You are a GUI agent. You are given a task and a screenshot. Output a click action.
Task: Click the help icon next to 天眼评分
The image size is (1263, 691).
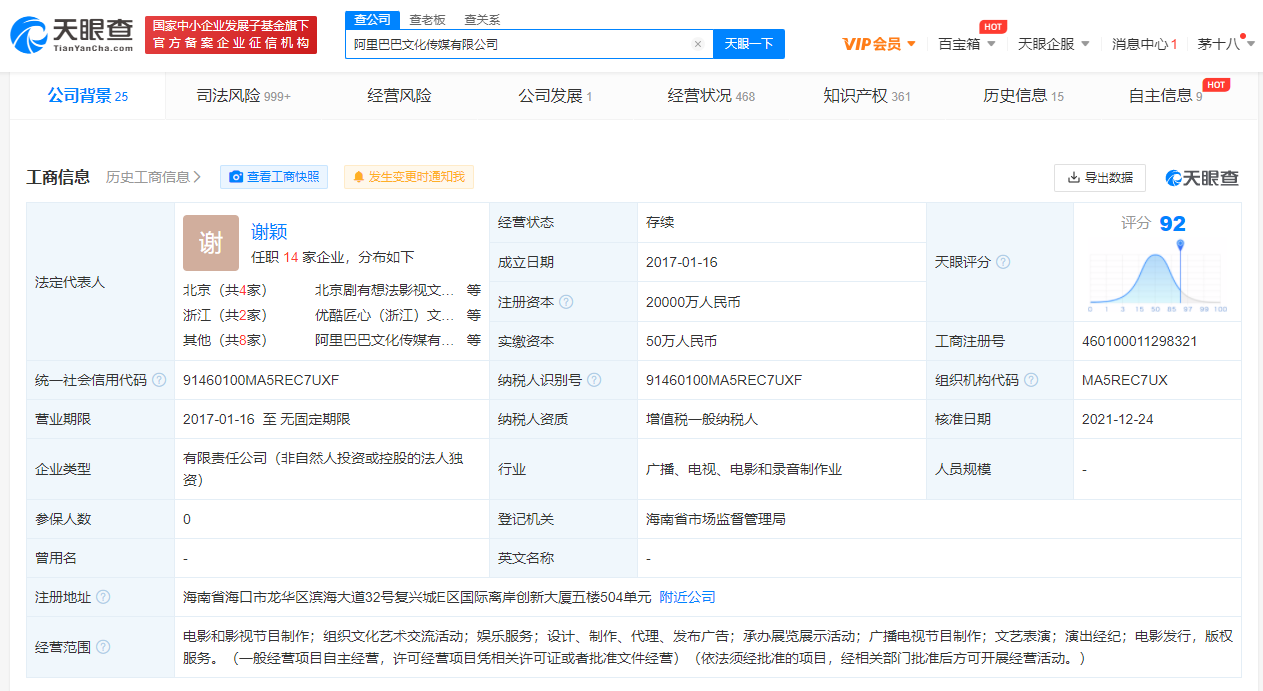pos(1003,262)
